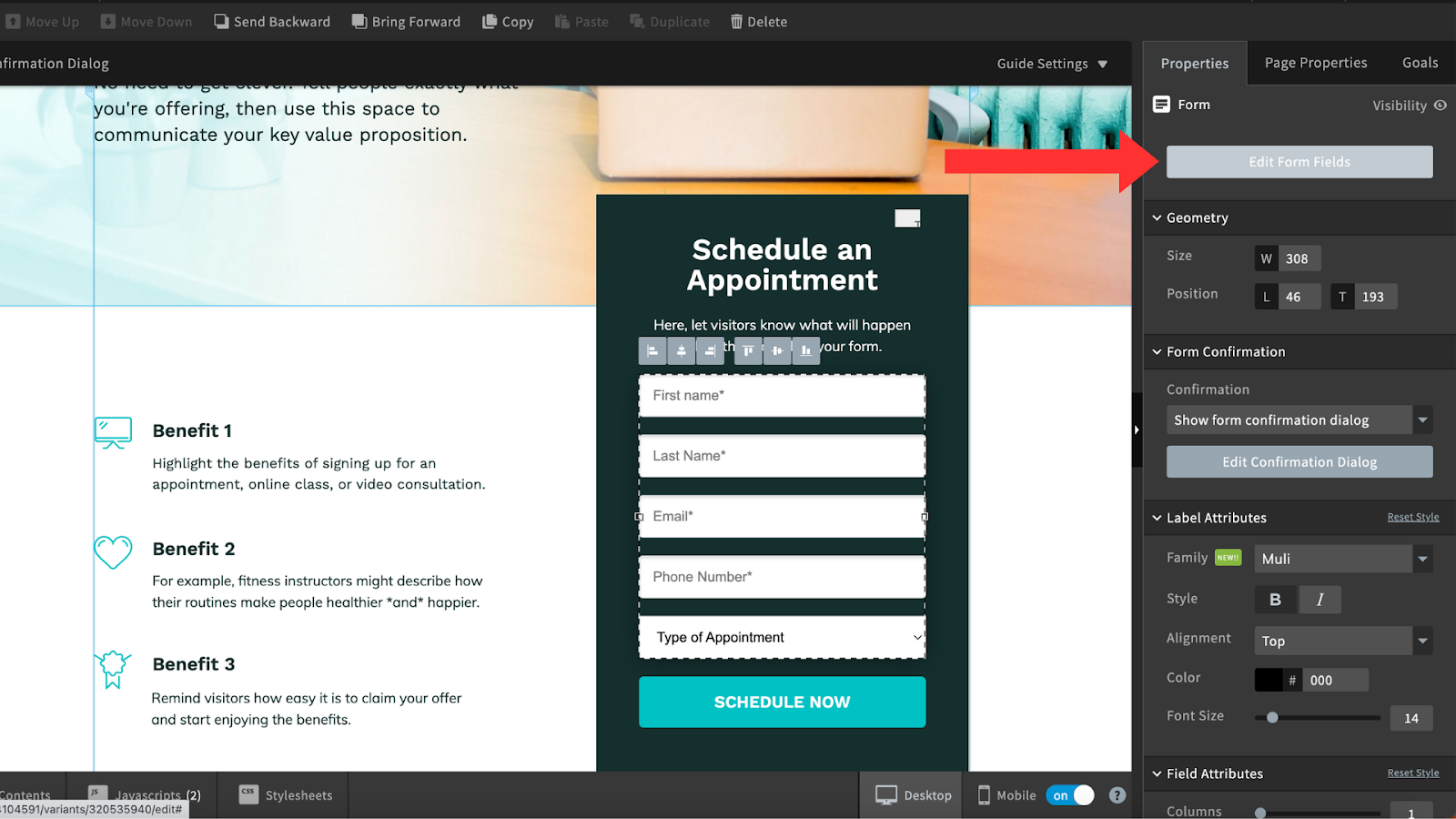The image size is (1456, 819).
Task: Click the align left edges icon
Action: [x=652, y=350]
